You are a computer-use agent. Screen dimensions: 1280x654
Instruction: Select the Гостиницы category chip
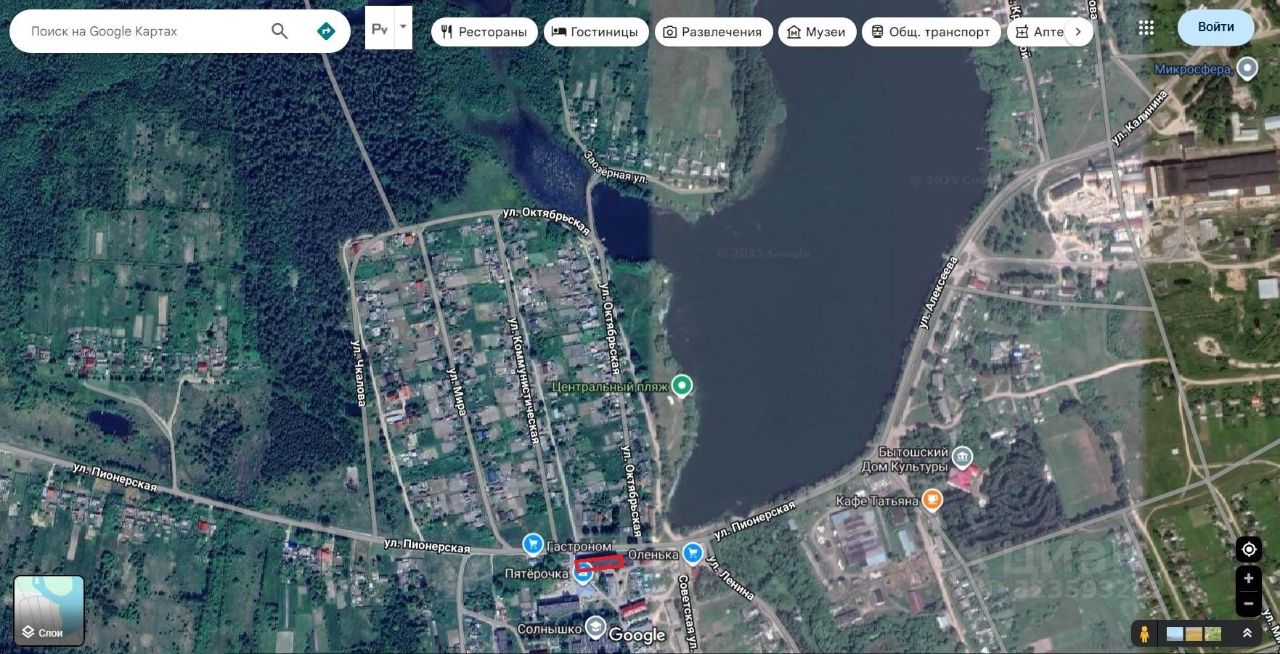point(597,32)
